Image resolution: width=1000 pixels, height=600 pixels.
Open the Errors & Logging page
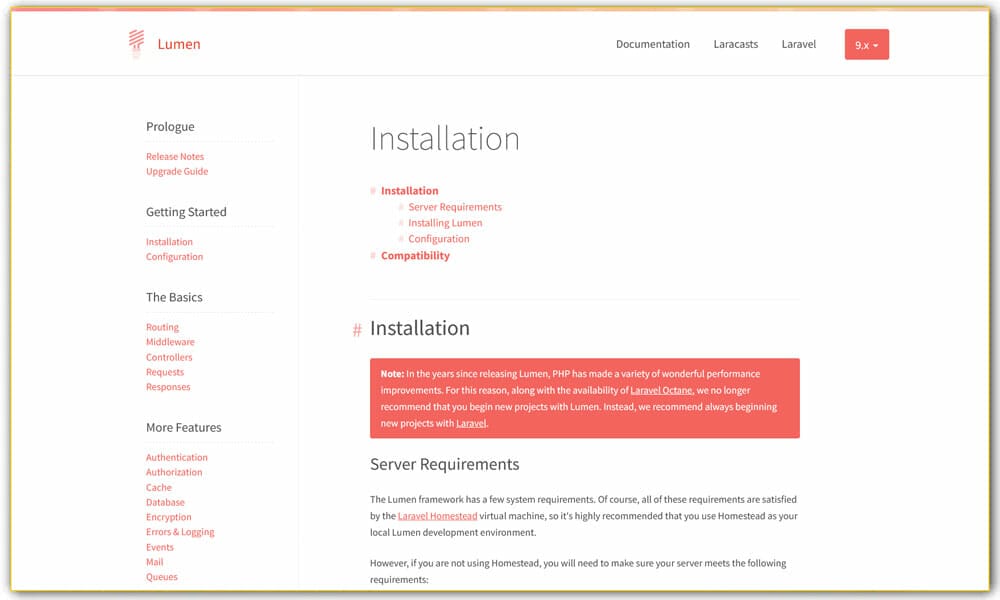(180, 531)
